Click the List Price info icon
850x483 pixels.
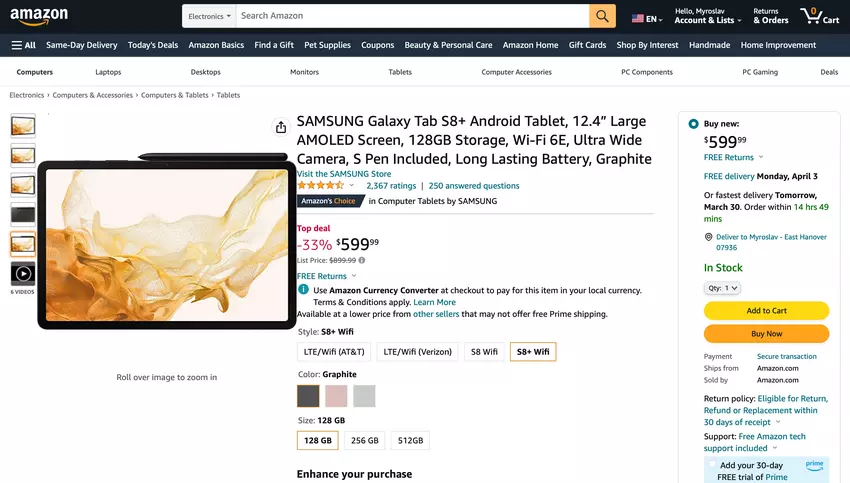[362, 260]
